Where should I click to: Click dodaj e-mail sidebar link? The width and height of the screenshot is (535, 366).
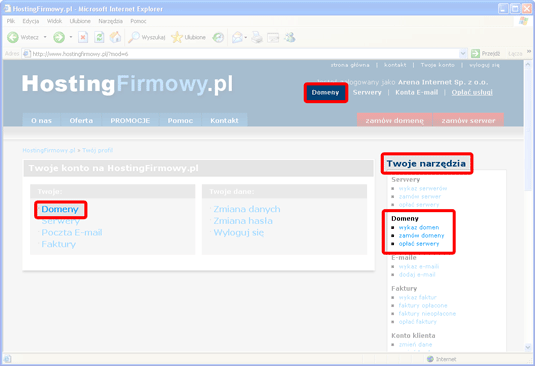point(417,274)
